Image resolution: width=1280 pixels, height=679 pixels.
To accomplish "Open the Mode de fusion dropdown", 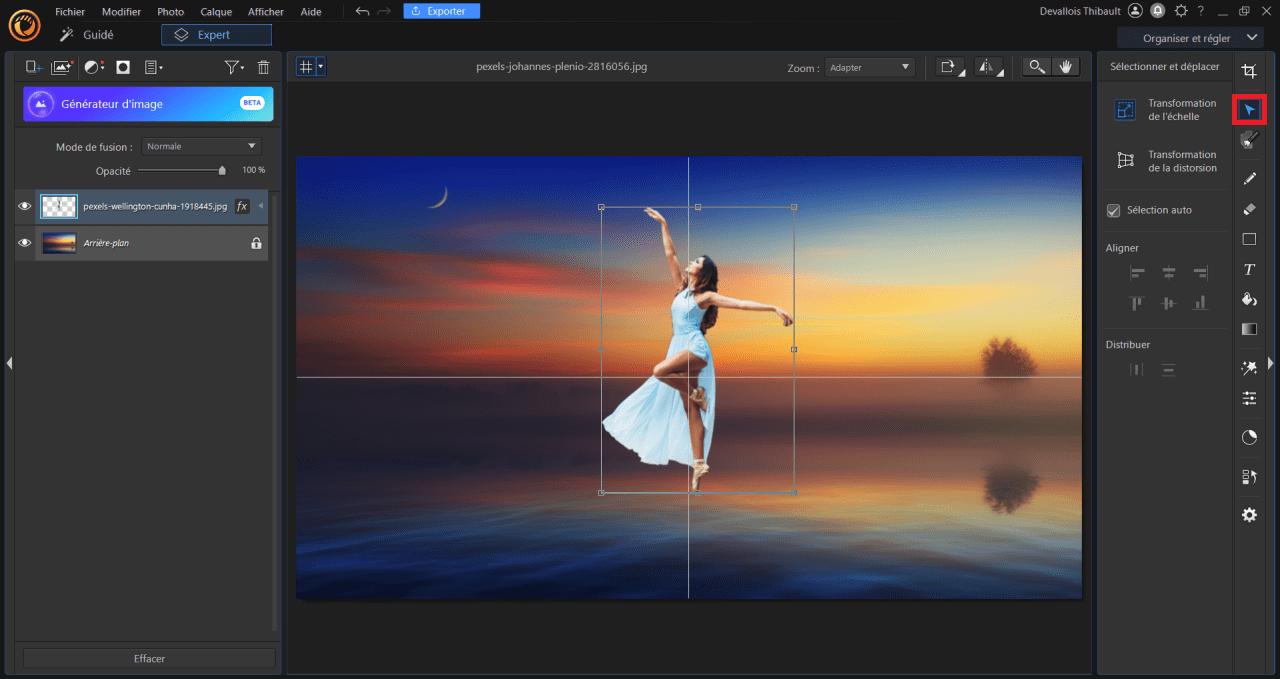I will coord(200,146).
